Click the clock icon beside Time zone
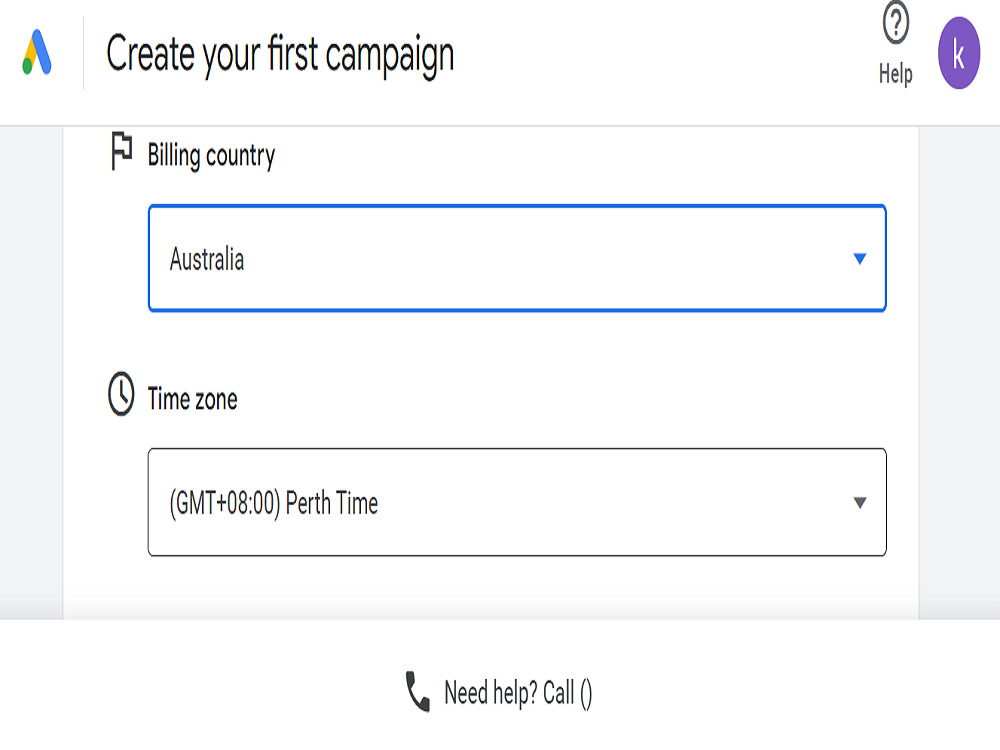The width and height of the screenshot is (1000, 750). click(121, 393)
